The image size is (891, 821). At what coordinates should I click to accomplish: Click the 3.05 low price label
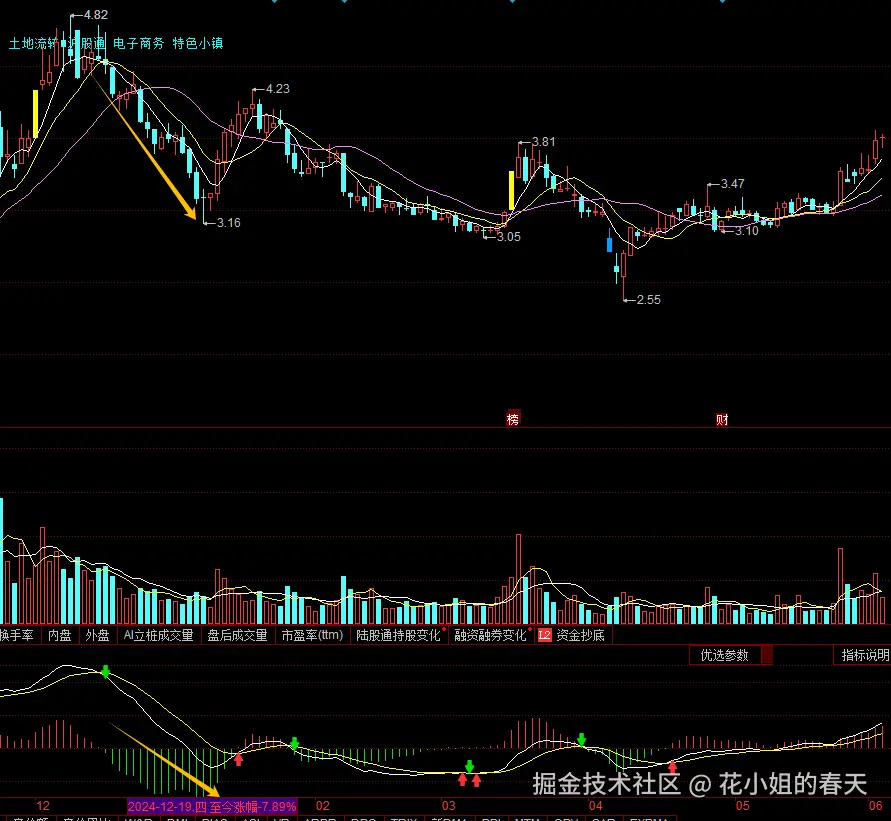(509, 237)
